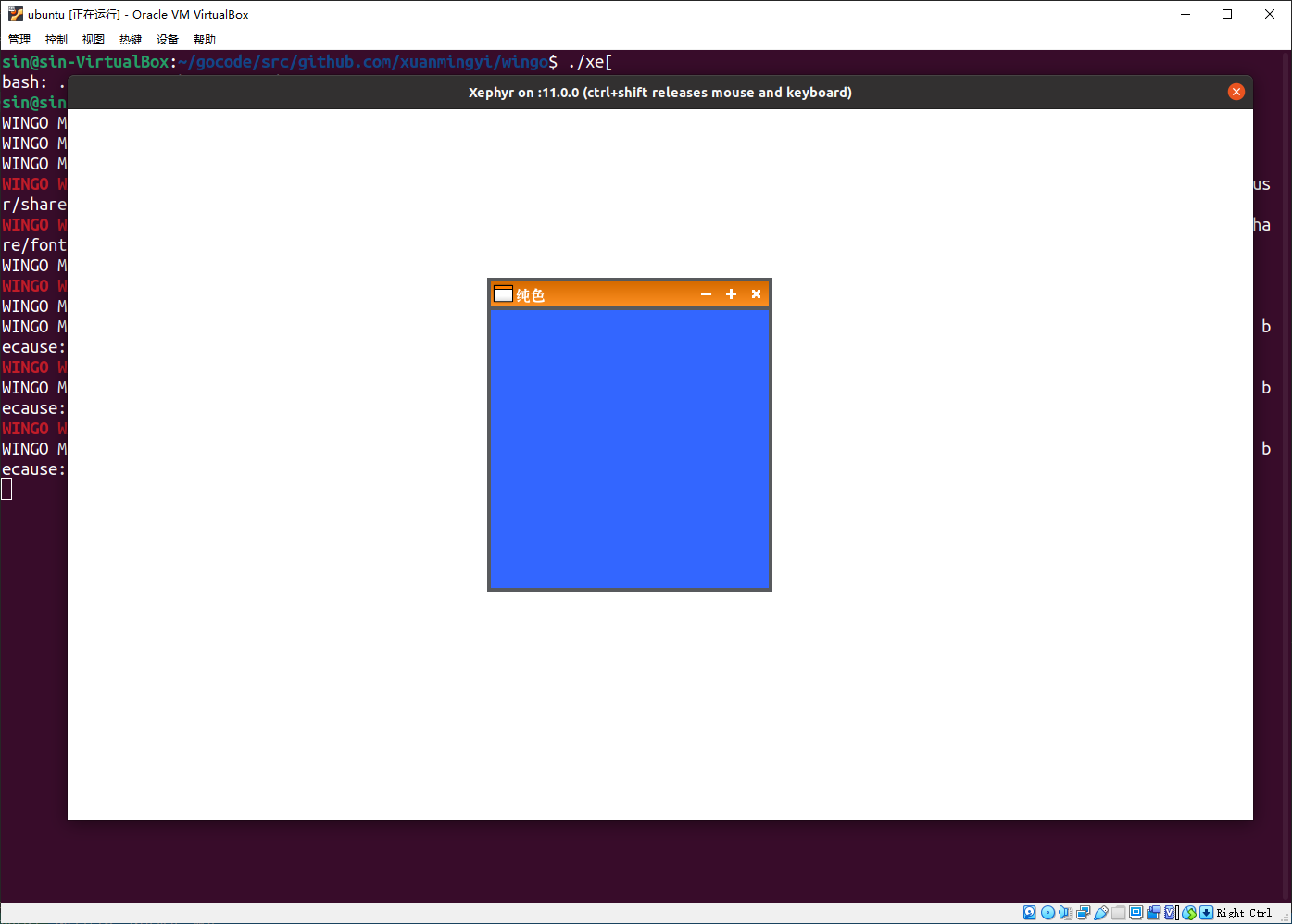The height and width of the screenshot is (924, 1292).
Task: Click the USB devices status icon
Action: click(1101, 913)
